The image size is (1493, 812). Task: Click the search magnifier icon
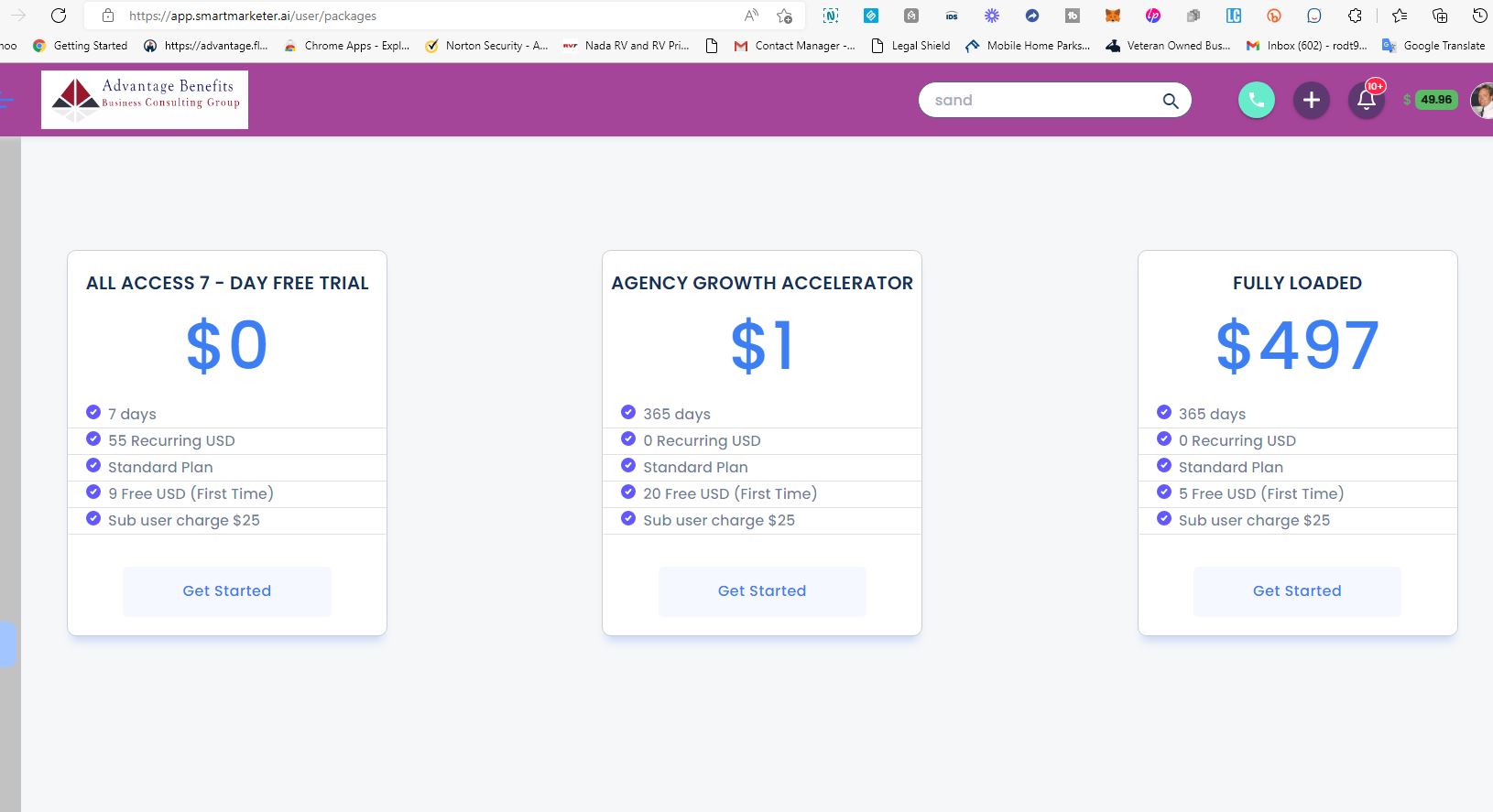click(x=1170, y=101)
